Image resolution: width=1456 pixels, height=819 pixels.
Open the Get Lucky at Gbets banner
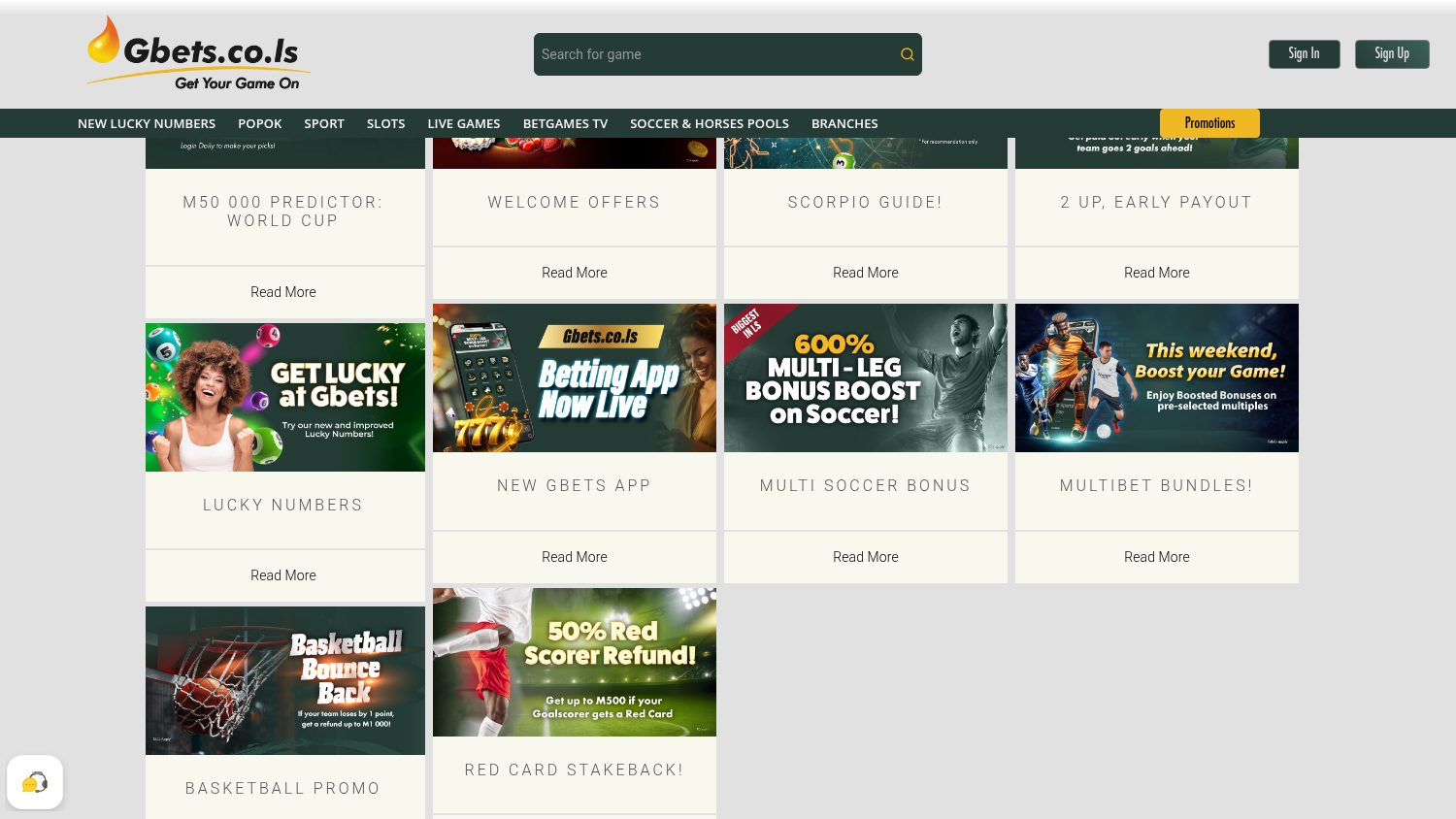click(285, 398)
